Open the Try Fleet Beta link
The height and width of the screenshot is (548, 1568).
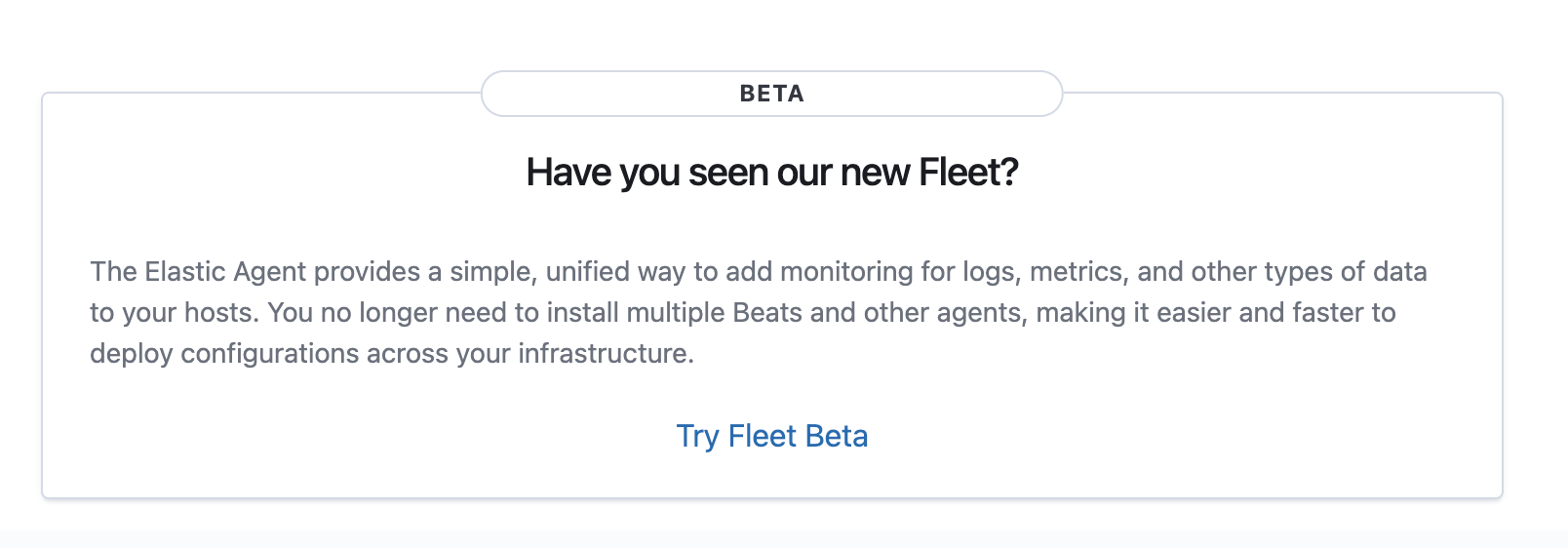coord(771,436)
